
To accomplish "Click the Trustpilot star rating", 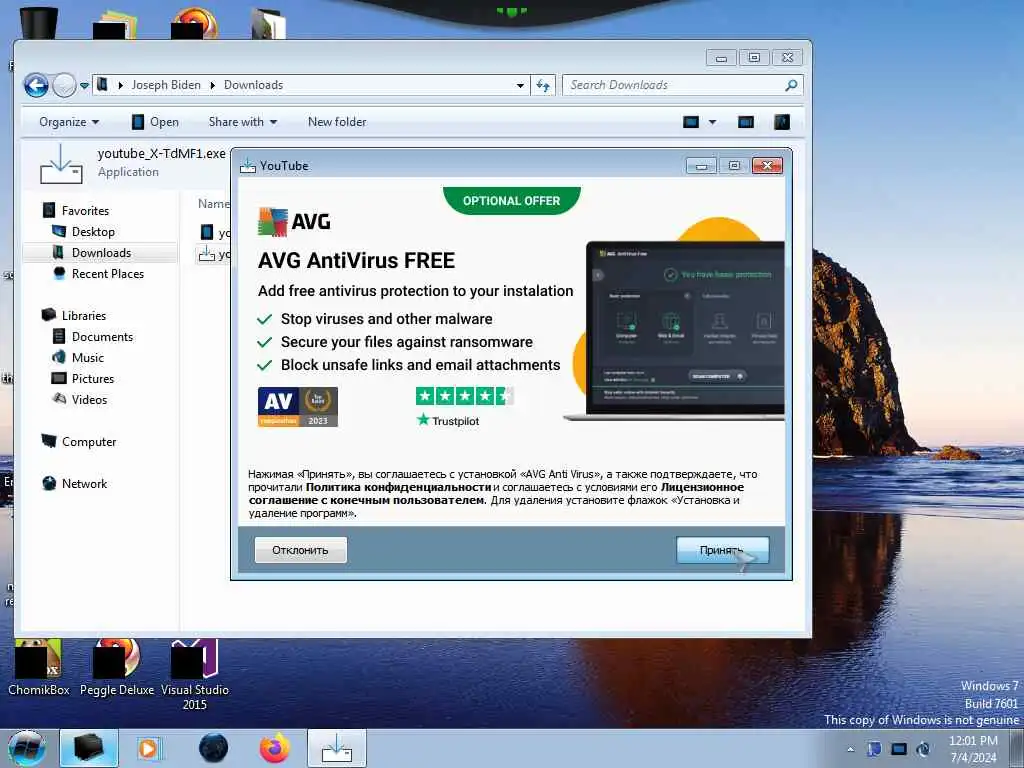I will coord(464,396).
